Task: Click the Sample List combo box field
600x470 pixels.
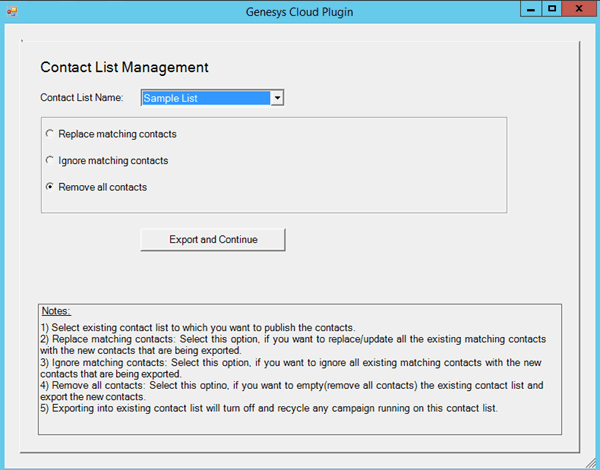Action: 205,98
